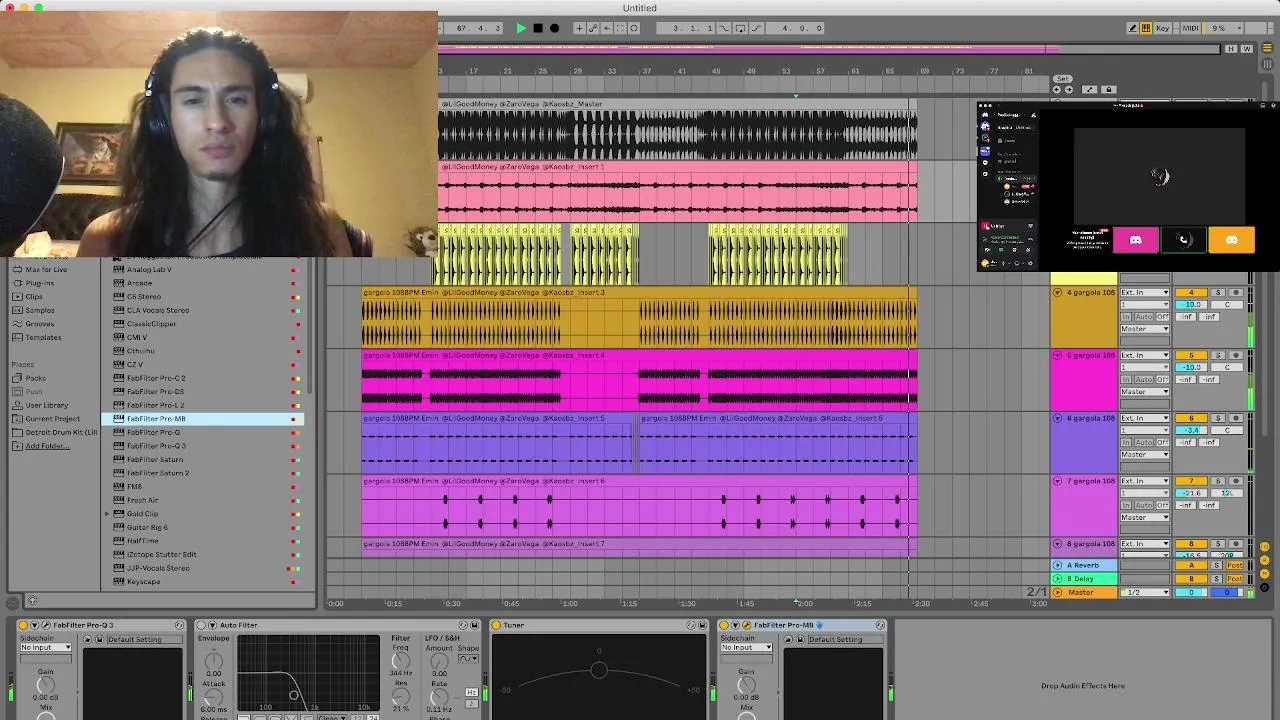Stop playback using the transport Stop button
The width and height of the screenshot is (1280, 720).
coord(538,28)
